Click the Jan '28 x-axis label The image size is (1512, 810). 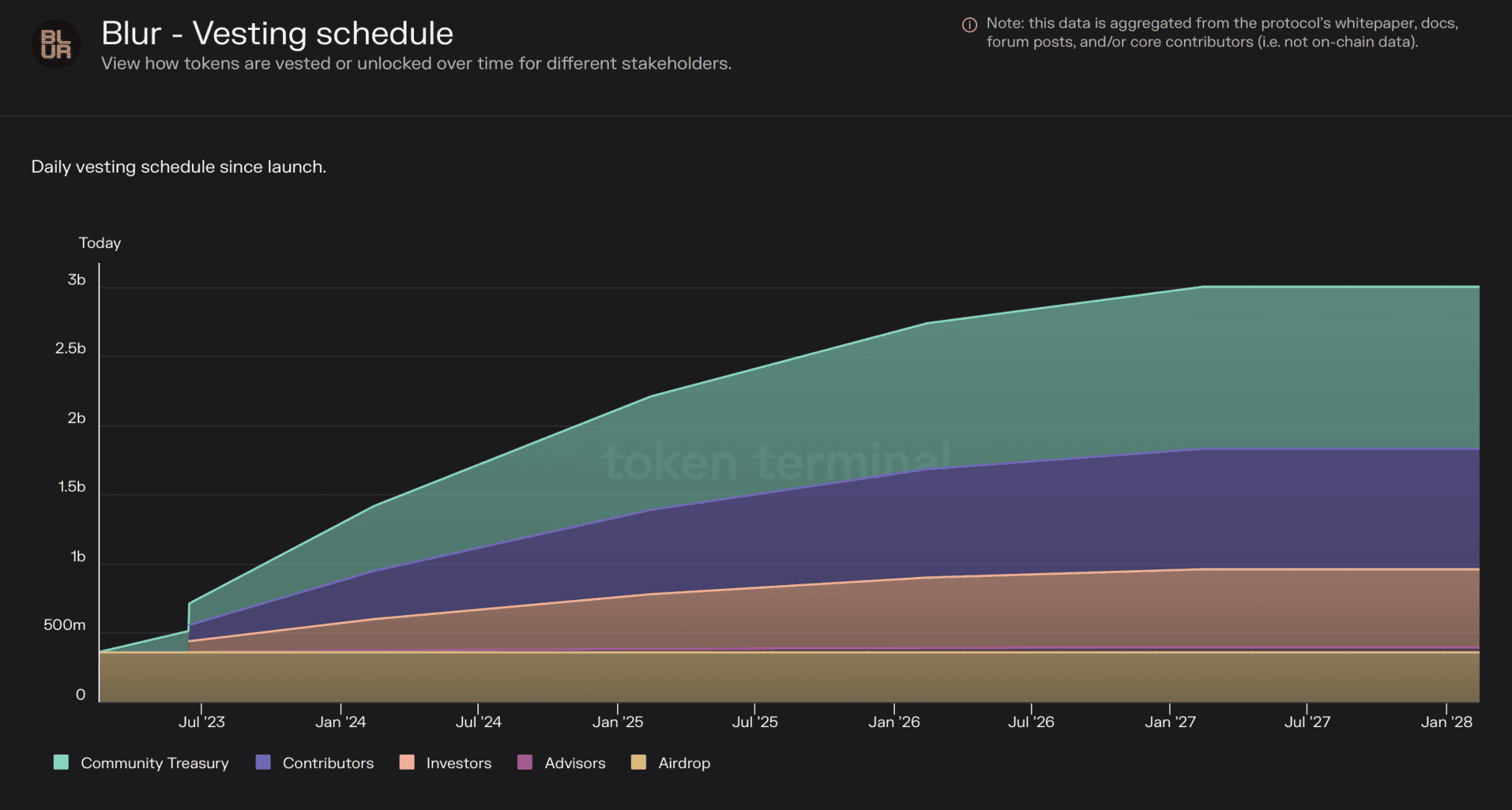pos(1447,722)
